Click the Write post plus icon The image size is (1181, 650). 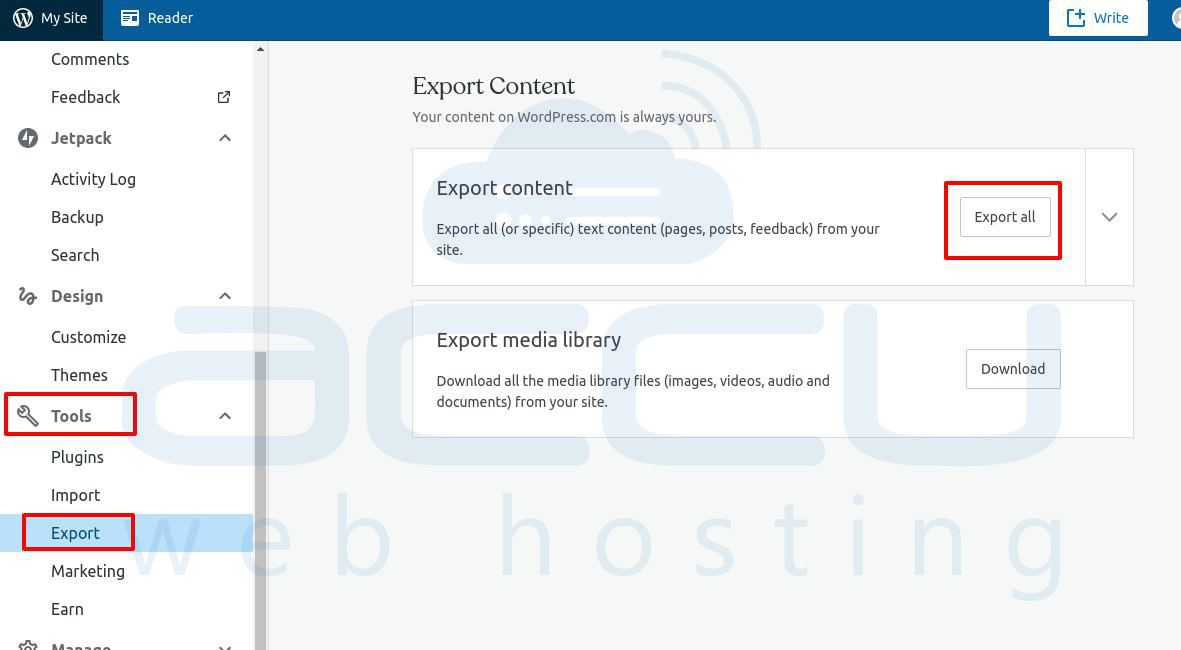(x=1076, y=18)
